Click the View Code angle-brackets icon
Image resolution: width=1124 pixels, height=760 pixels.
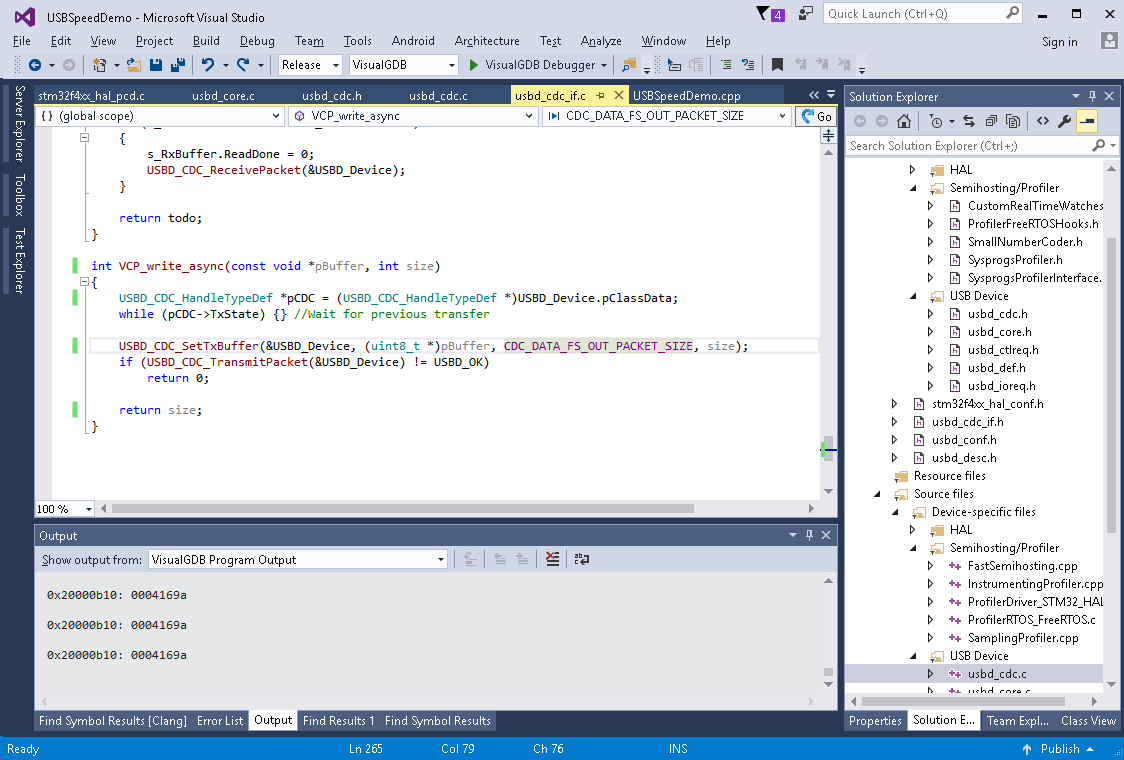click(x=1043, y=121)
